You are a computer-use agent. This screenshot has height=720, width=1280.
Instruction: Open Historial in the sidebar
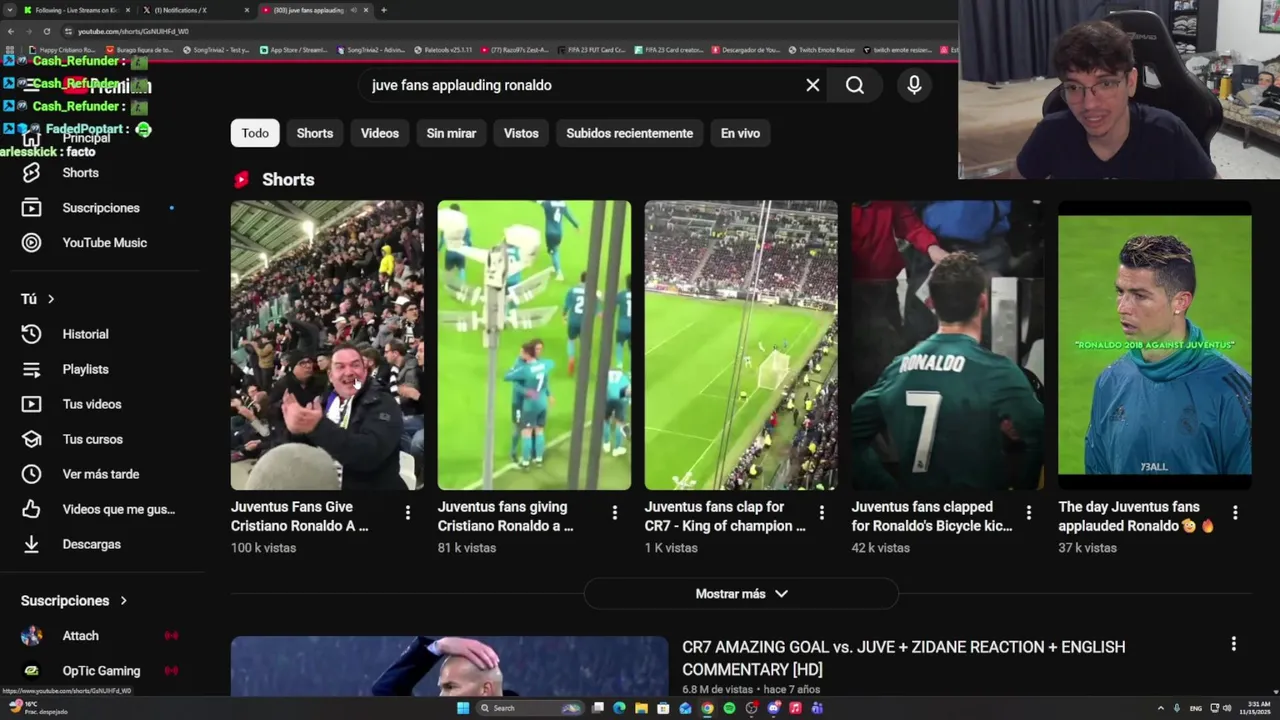[85, 334]
